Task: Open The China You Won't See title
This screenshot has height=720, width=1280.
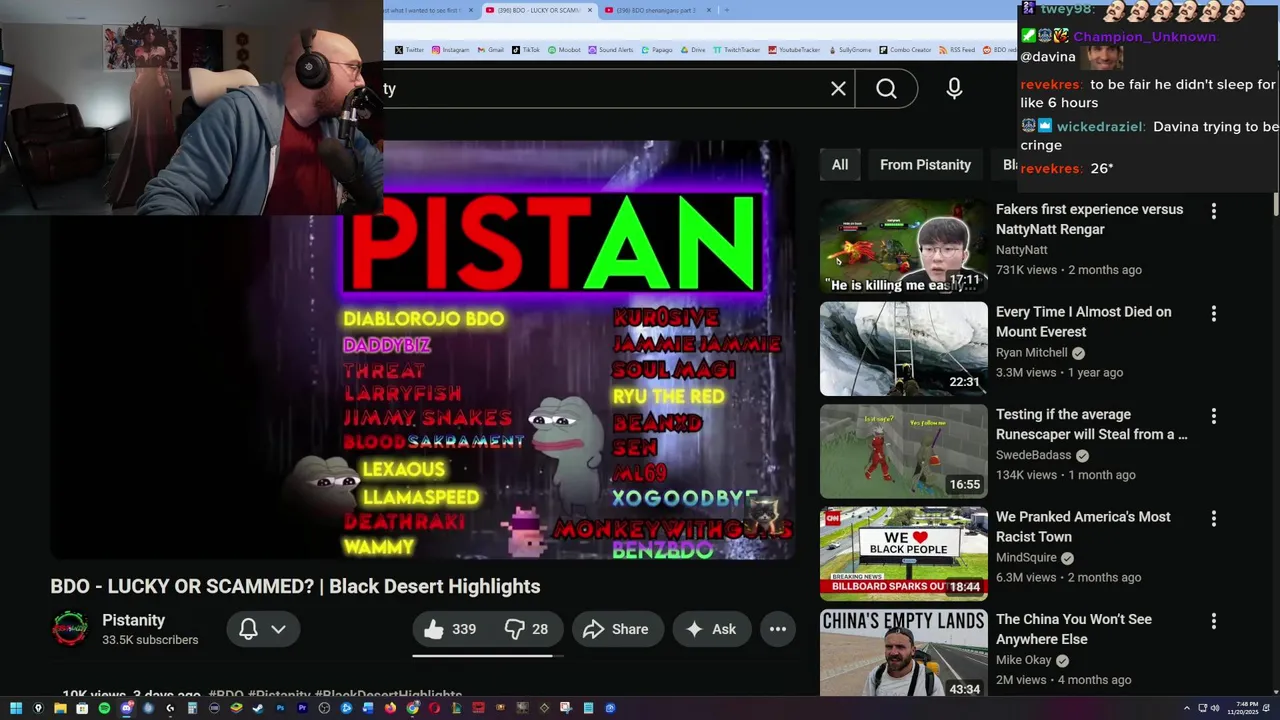Action: coord(1074,629)
